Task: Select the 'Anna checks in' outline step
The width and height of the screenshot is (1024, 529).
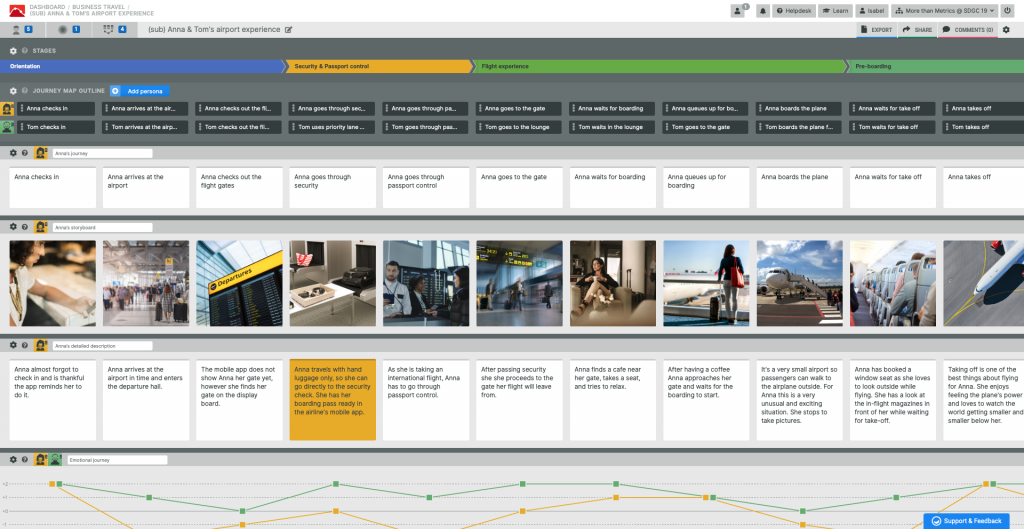Action: coord(56,108)
